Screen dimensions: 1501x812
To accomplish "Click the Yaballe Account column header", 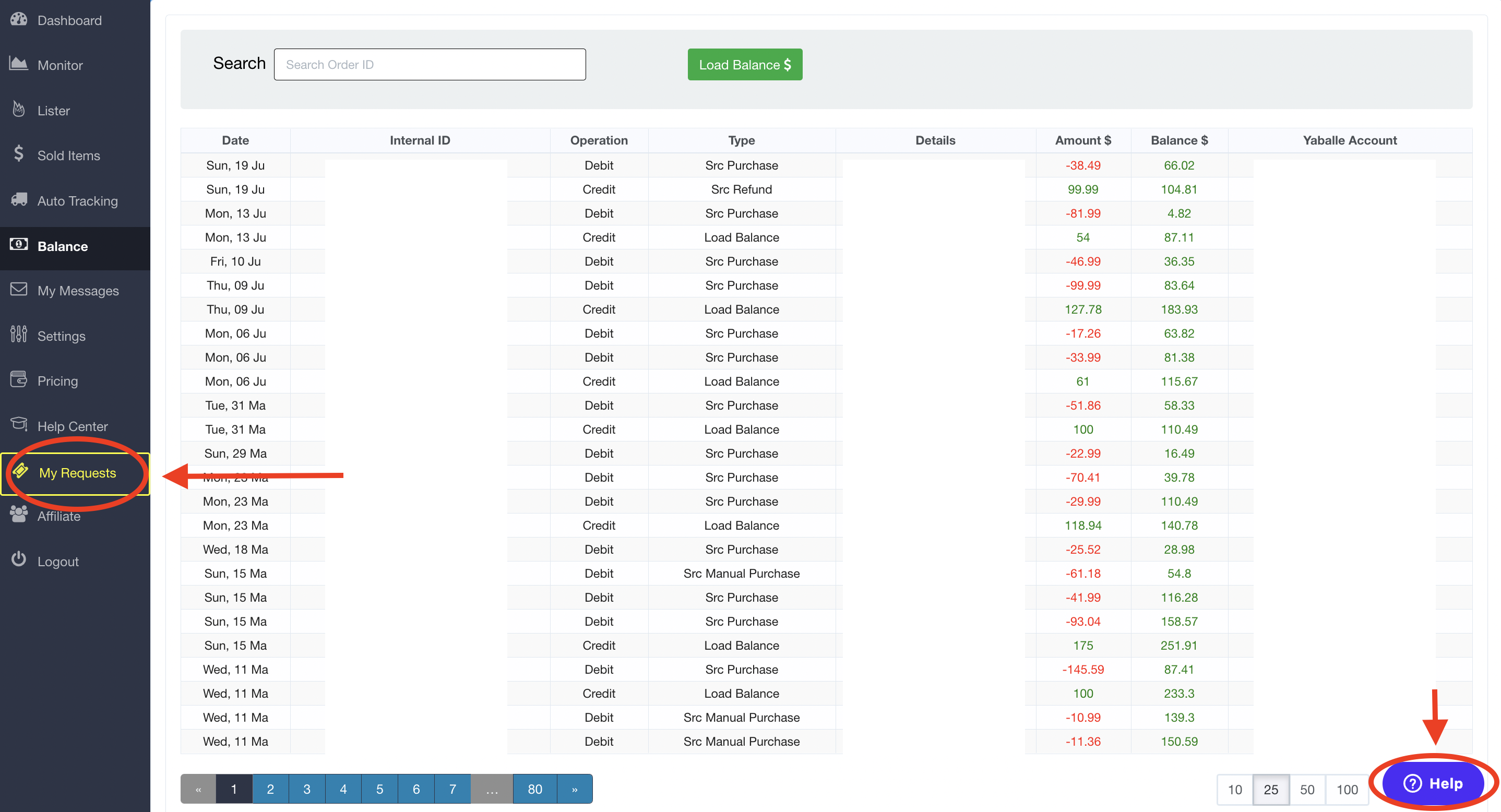I will coord(1350,140).
